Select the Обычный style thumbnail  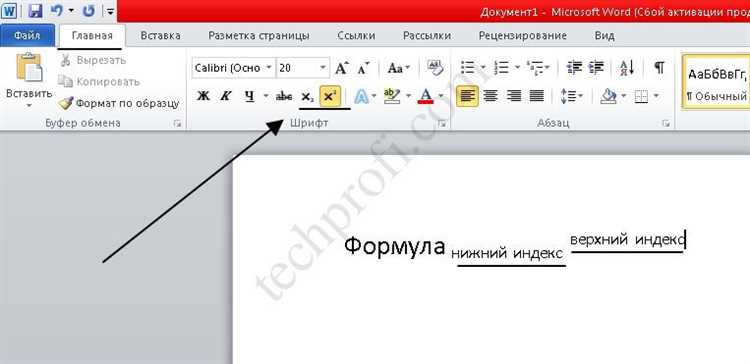(717, 82)
